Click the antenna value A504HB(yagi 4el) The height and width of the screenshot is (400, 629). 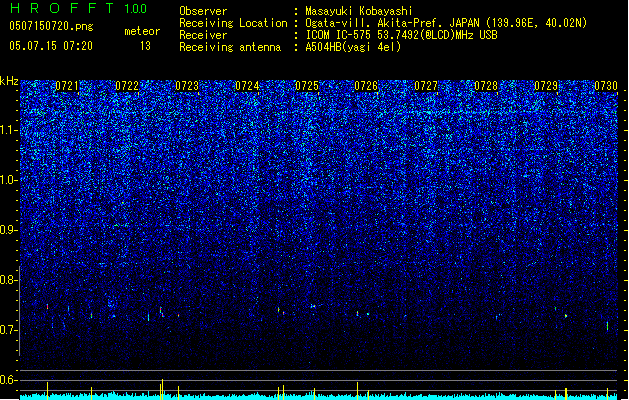pyautogui.click(x=353, y=47)
